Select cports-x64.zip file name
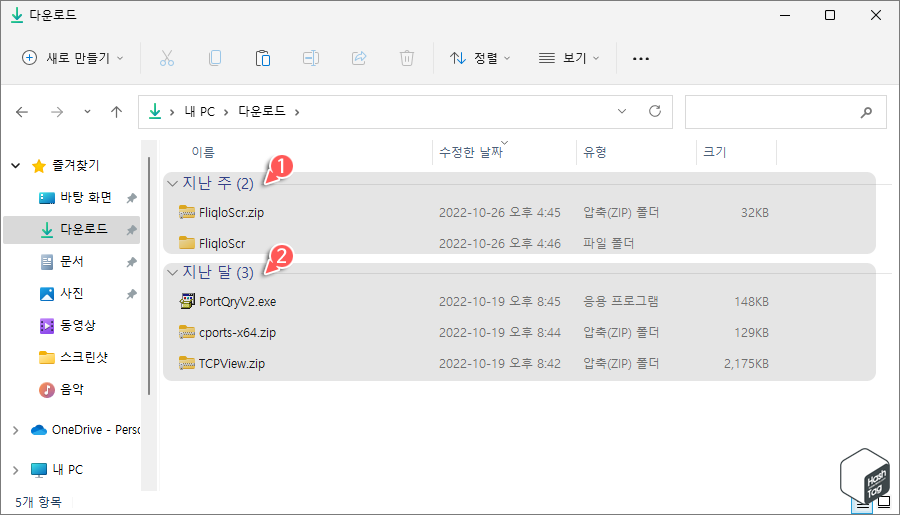This screenshot has width=900, height=515. (238, 332)
